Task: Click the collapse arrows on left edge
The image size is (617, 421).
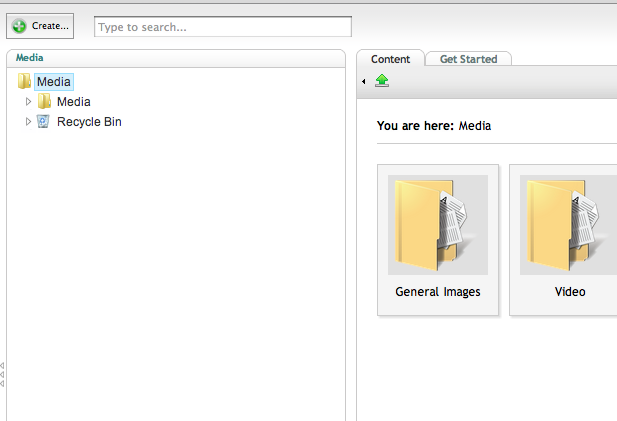Action: [x=2, y=375]
